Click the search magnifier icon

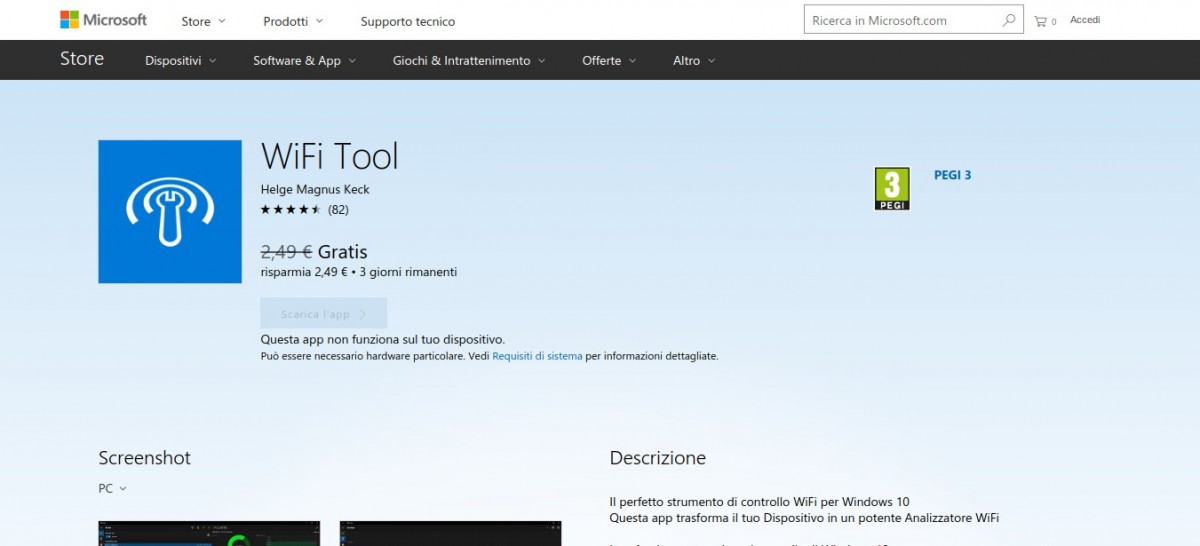click(1008, 20)
